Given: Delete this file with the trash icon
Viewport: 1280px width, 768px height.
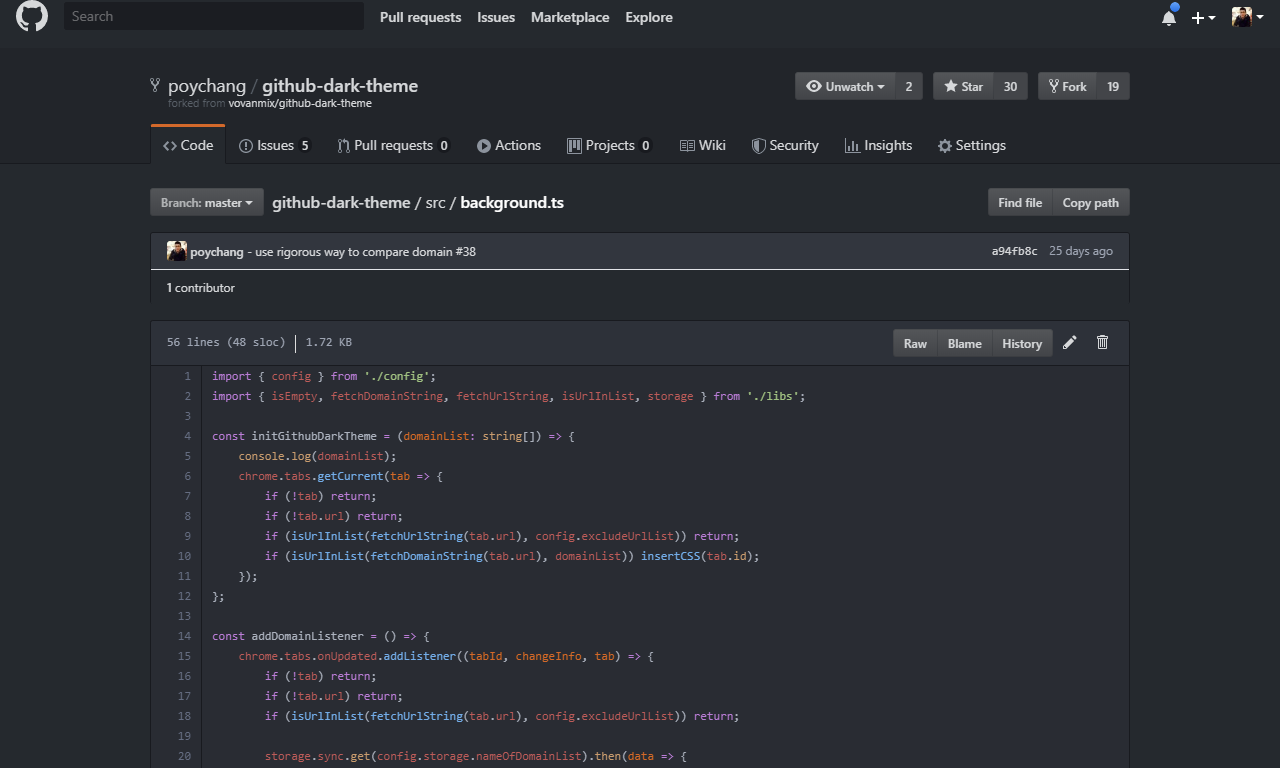Looking at the screenshot, I should 1102,343.
